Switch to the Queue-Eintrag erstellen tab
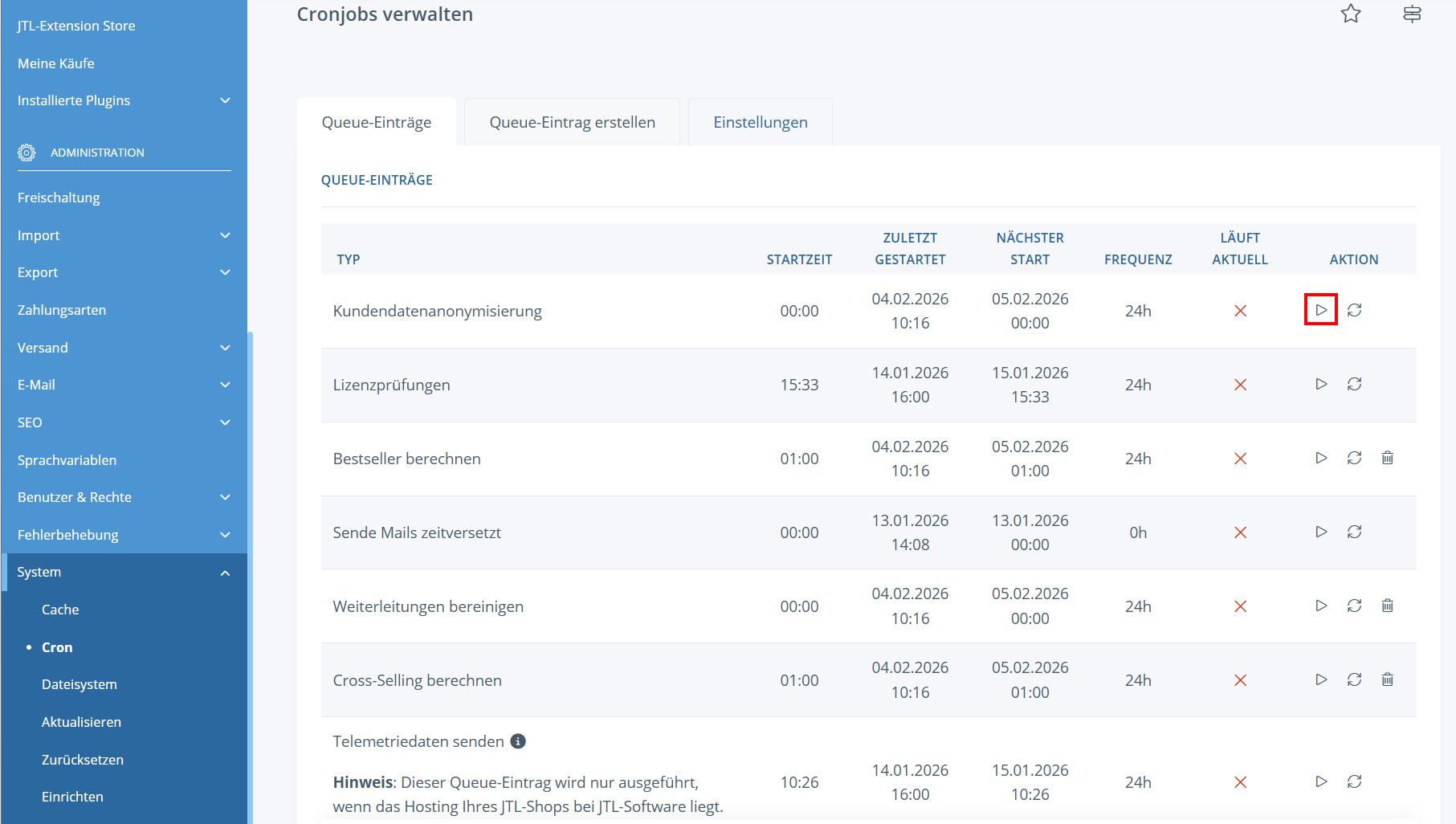1456x824 pixels. [572, 122]
